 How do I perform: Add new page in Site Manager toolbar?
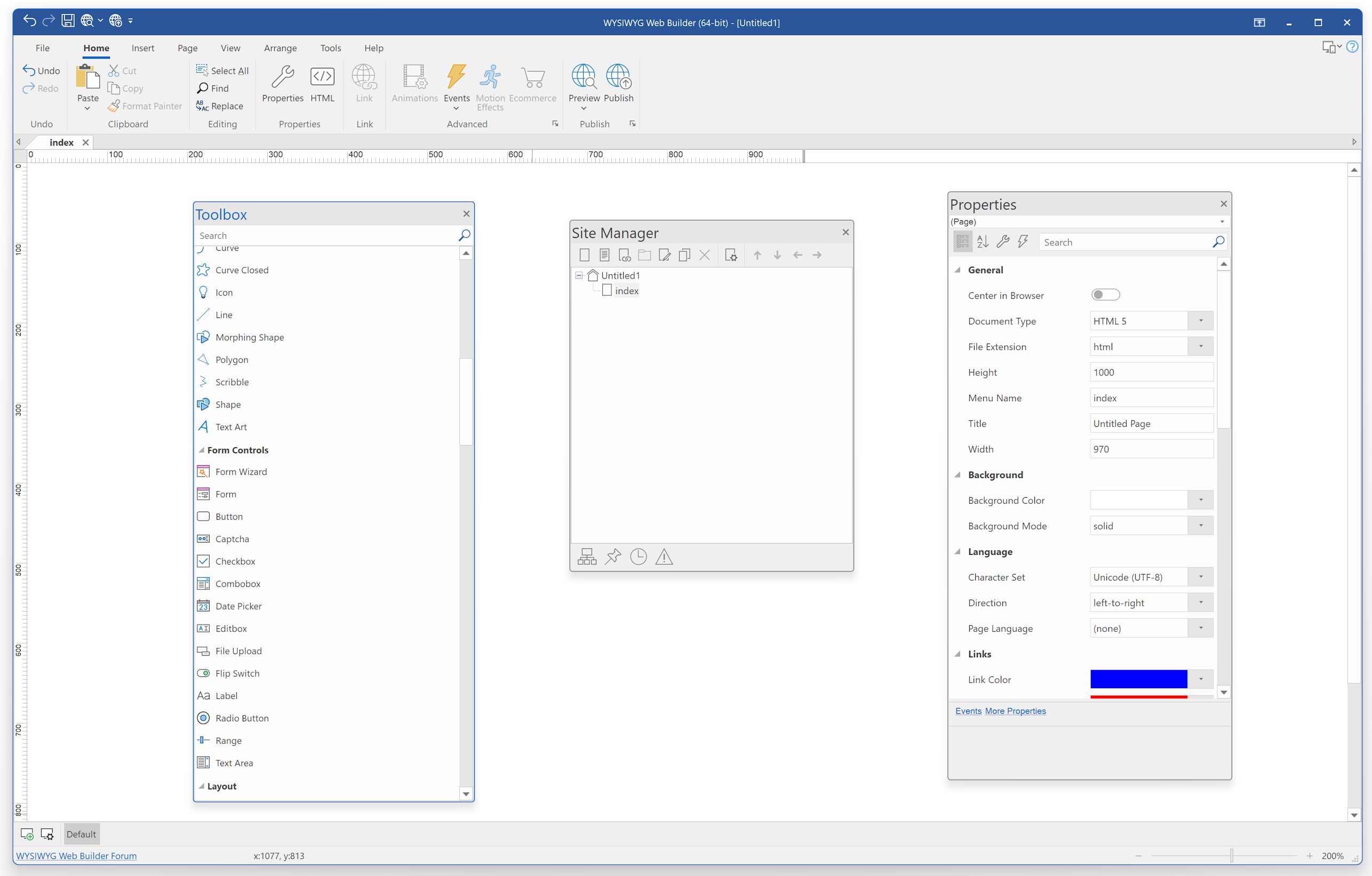click(x=585, y=256)
